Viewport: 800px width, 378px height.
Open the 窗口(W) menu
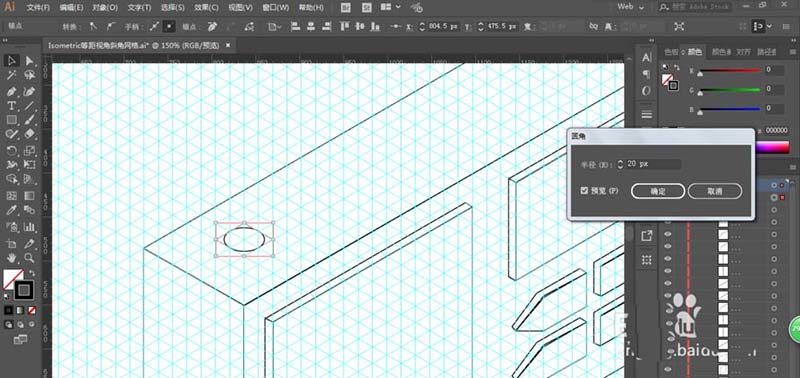275,8
